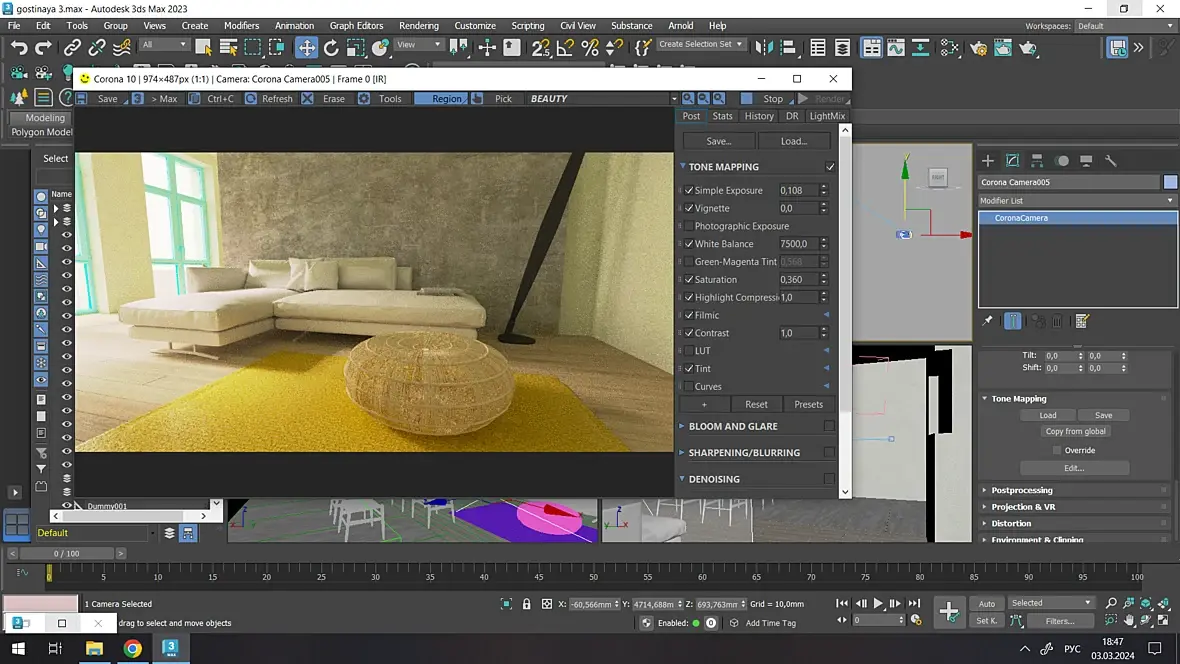Open the Create panel plus icon
This screenshot has width=1180, height=664.
(x=988, y=160)
